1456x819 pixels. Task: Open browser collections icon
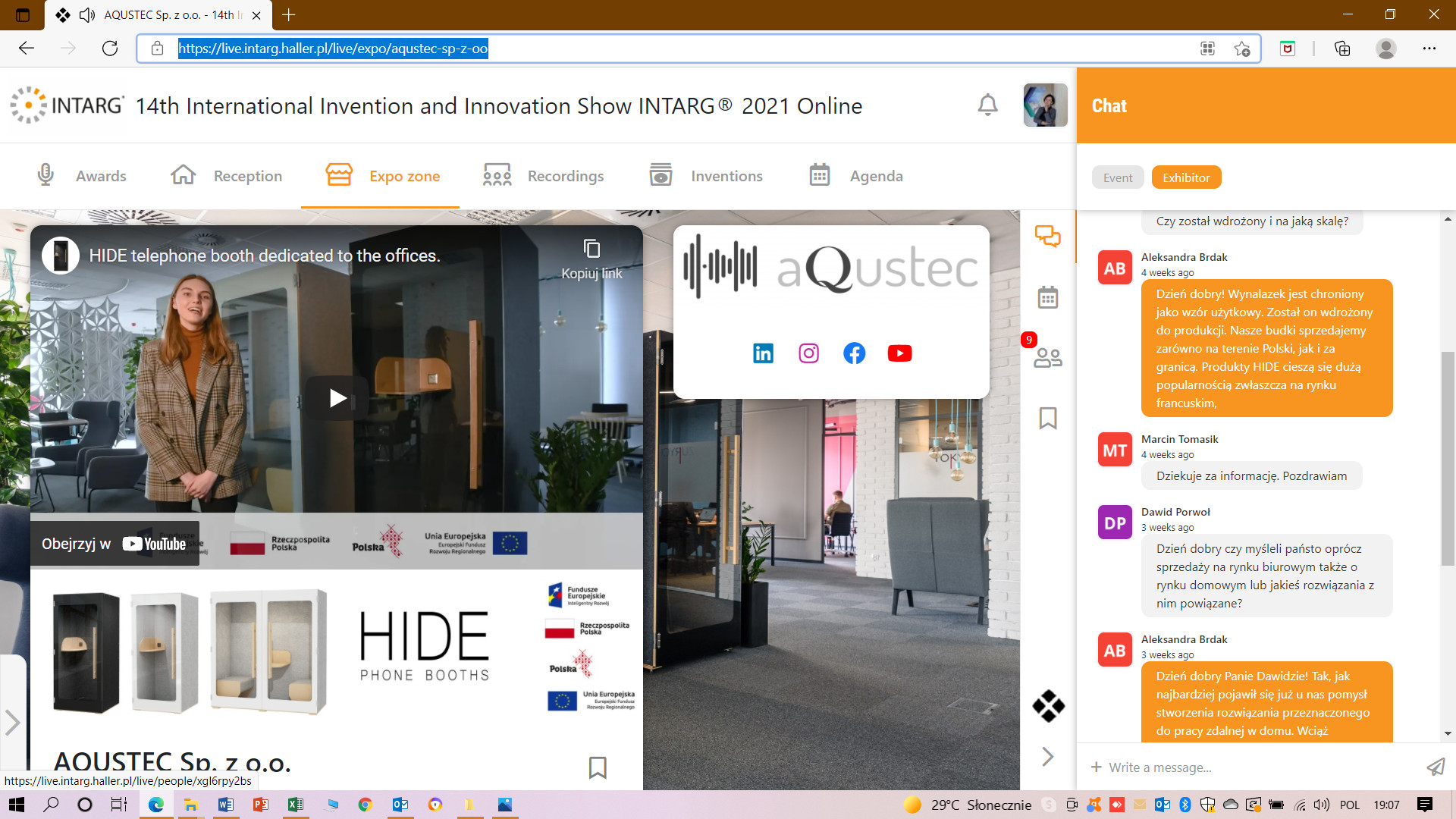pyautogui.click(x=1342, y=49)
